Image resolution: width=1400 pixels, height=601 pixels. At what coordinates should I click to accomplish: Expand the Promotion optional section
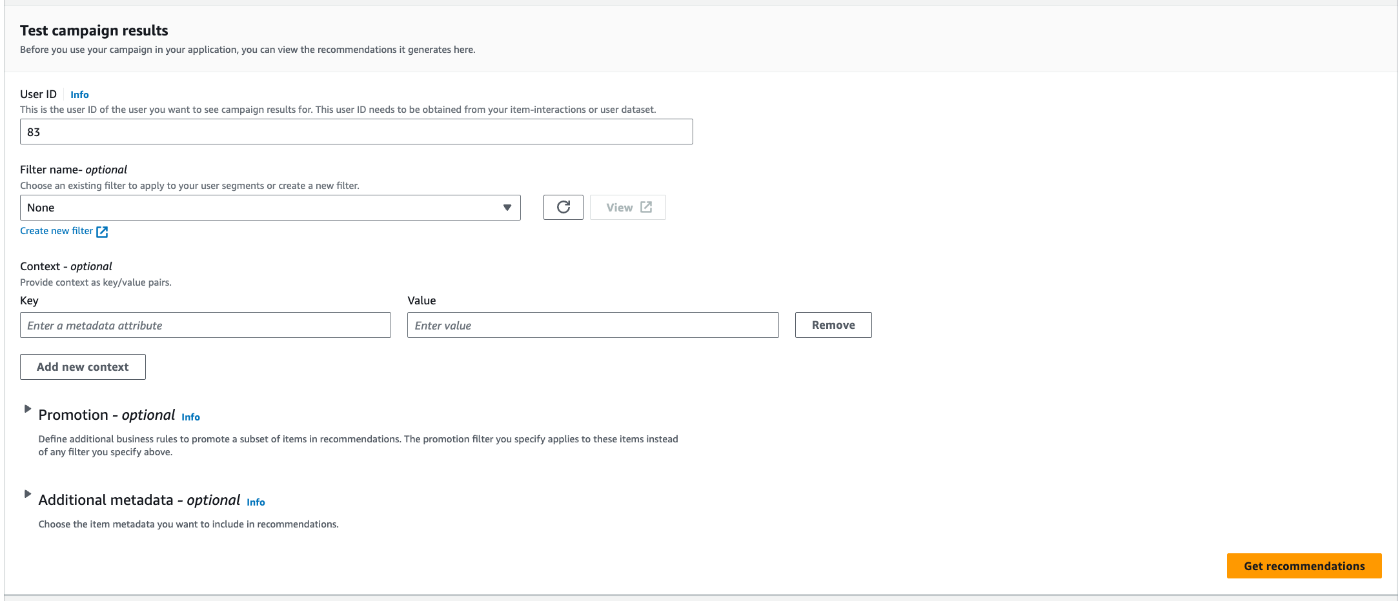click(x=28, y=410)
